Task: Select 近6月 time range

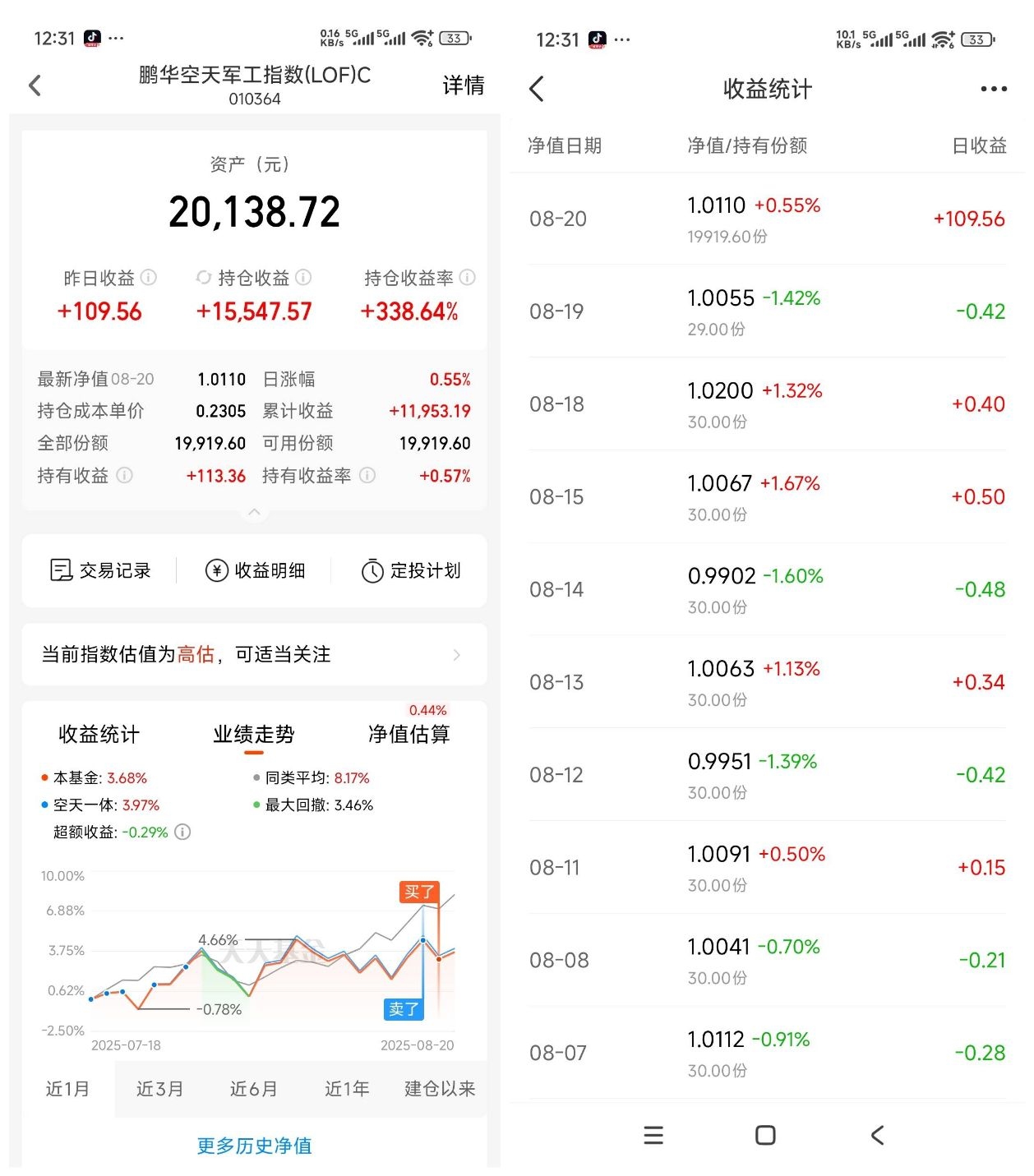Action: (253, 1089)
